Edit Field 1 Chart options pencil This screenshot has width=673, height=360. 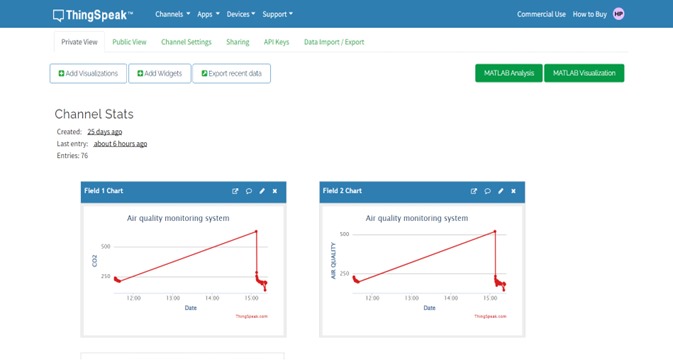click(262, 191)
